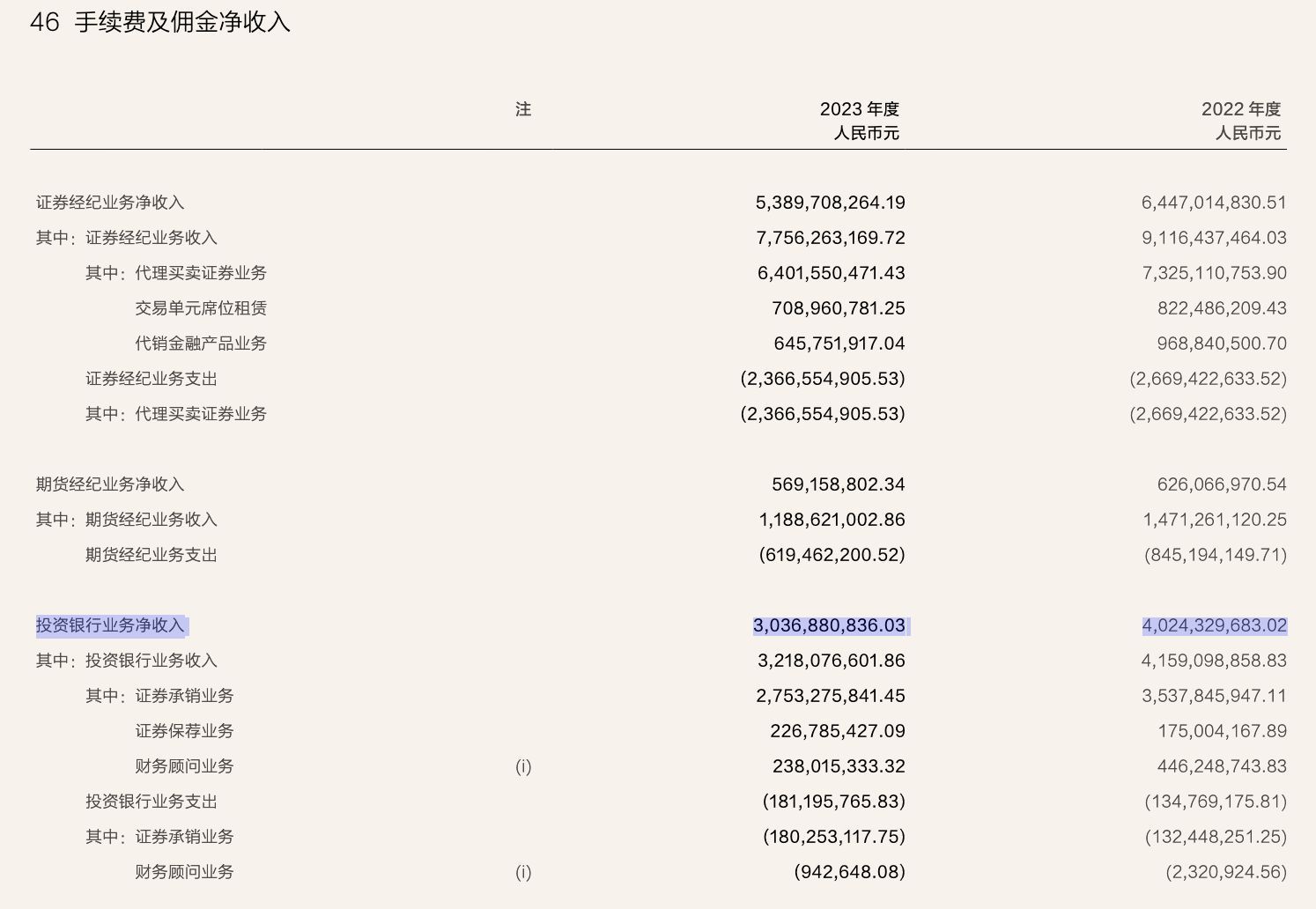Screen dimensions: 1316x909
Task: Select the 期货经纪业务支出 value (619,462,200.52)
Action: (x=832, y=555)
